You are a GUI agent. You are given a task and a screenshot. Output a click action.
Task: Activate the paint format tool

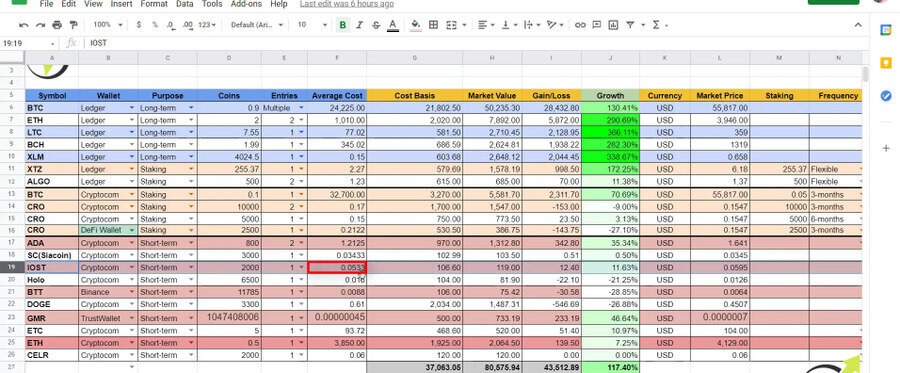point(73,25)
